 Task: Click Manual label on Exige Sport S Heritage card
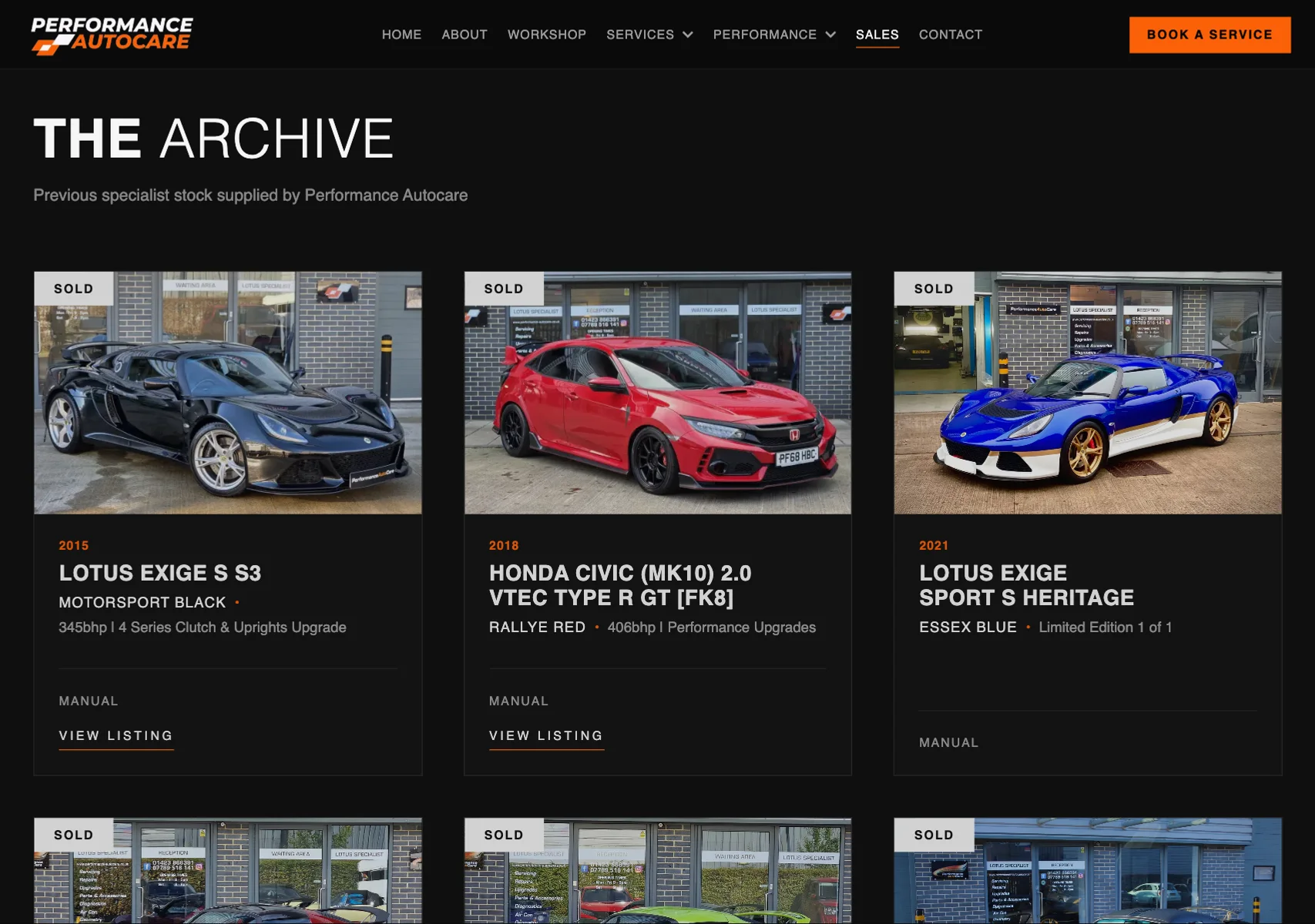(x=948, y=743)
